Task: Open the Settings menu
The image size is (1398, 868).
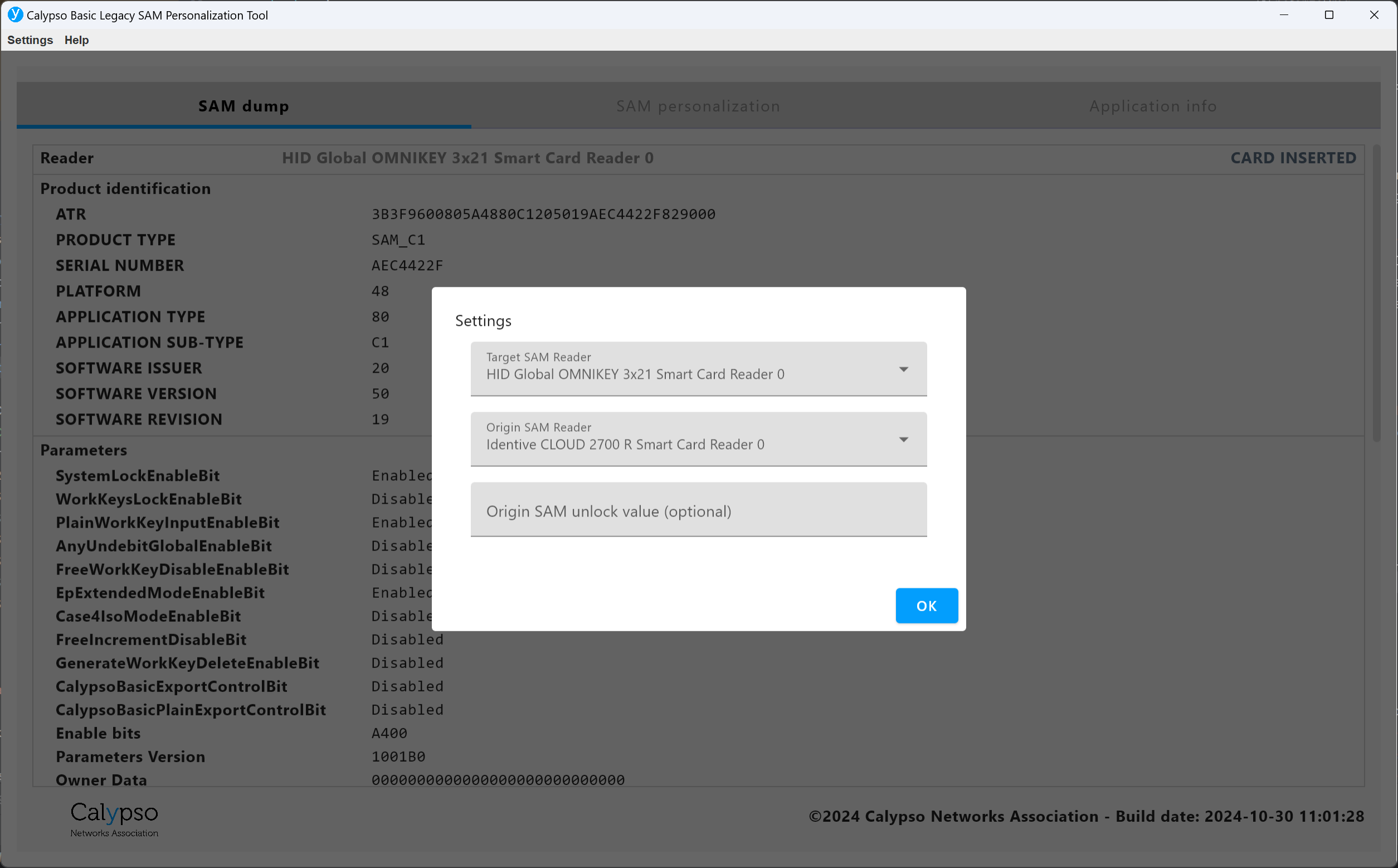Action: click(x=30, y=40)
